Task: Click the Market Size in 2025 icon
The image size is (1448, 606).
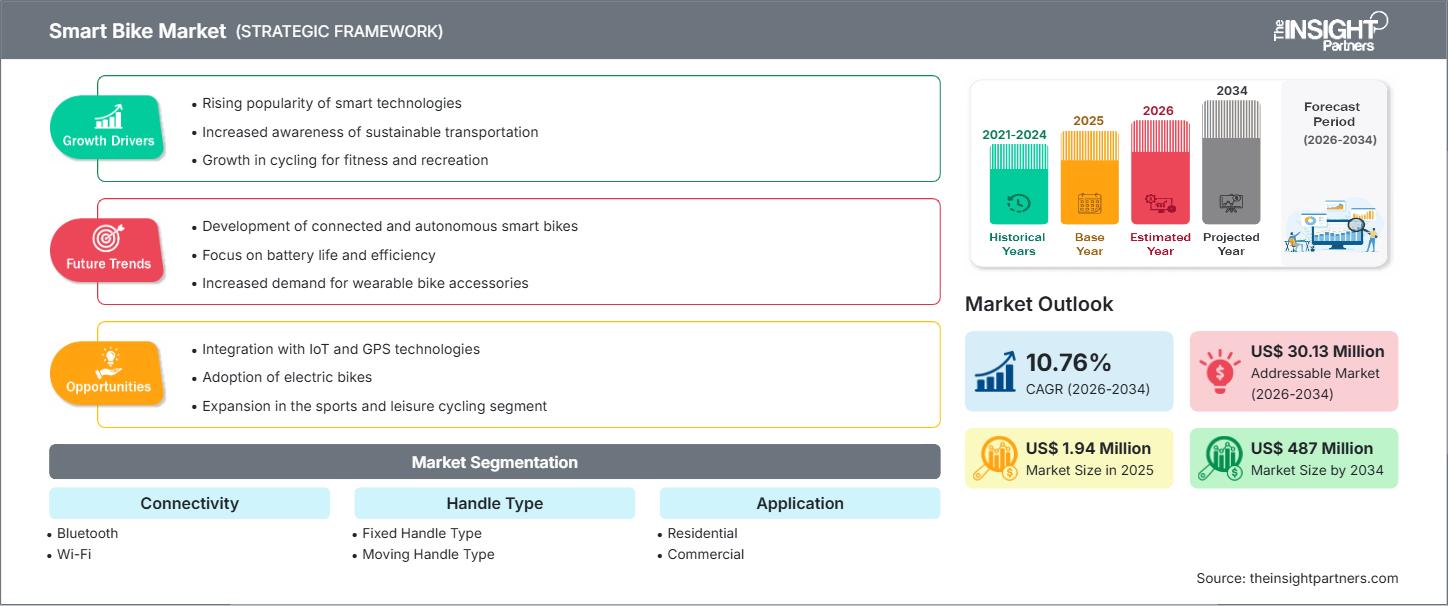Action: [995, 458]
